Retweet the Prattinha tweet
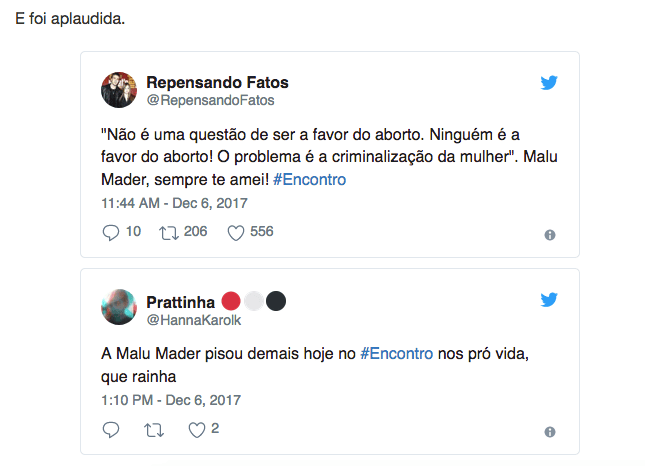The height and width of the screenshot is (466, 645). pyautogui.click(x=151, y=430)
